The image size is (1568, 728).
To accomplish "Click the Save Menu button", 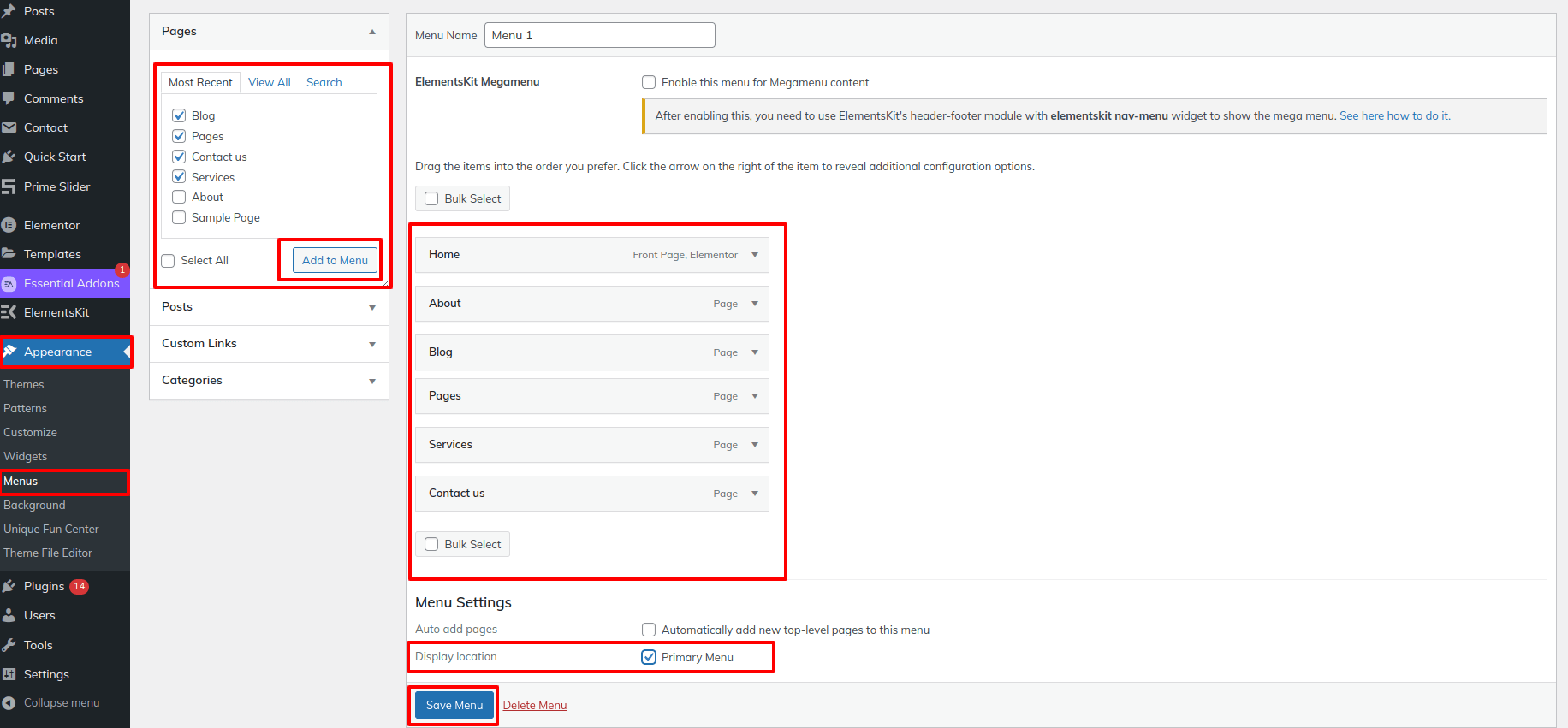I will (x=454, y=705).
